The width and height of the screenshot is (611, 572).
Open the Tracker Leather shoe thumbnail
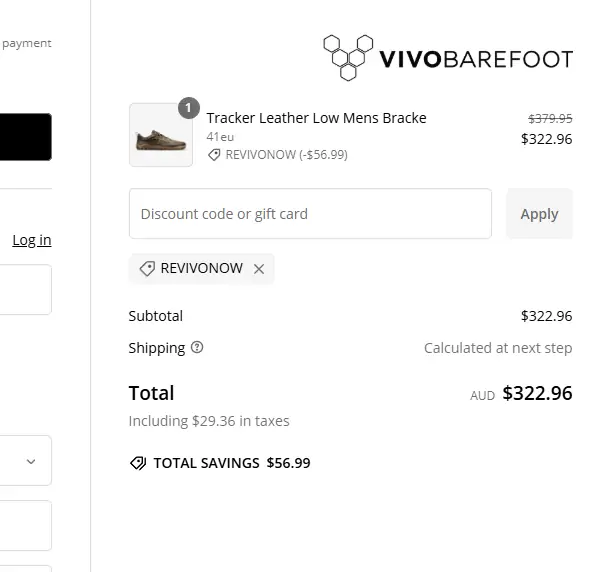[161, 135]
